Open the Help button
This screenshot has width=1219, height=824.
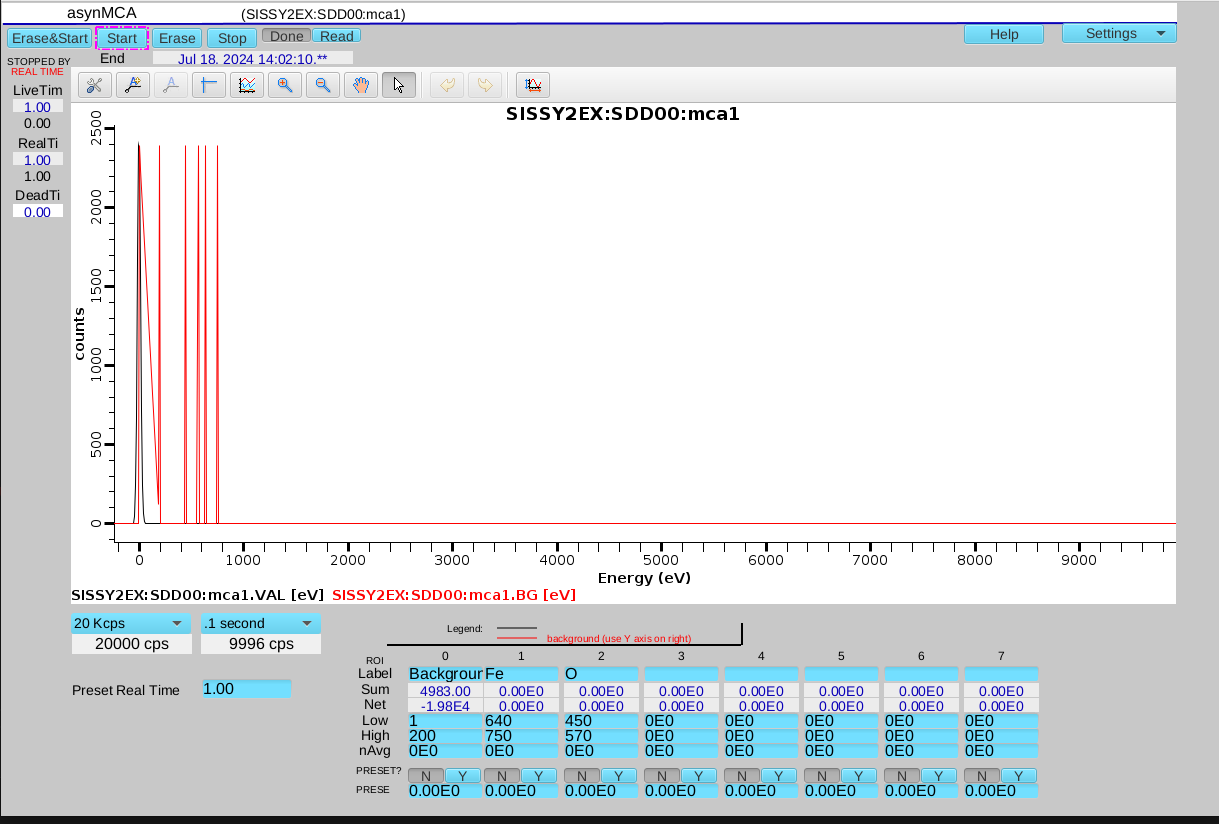(1004, 34)
